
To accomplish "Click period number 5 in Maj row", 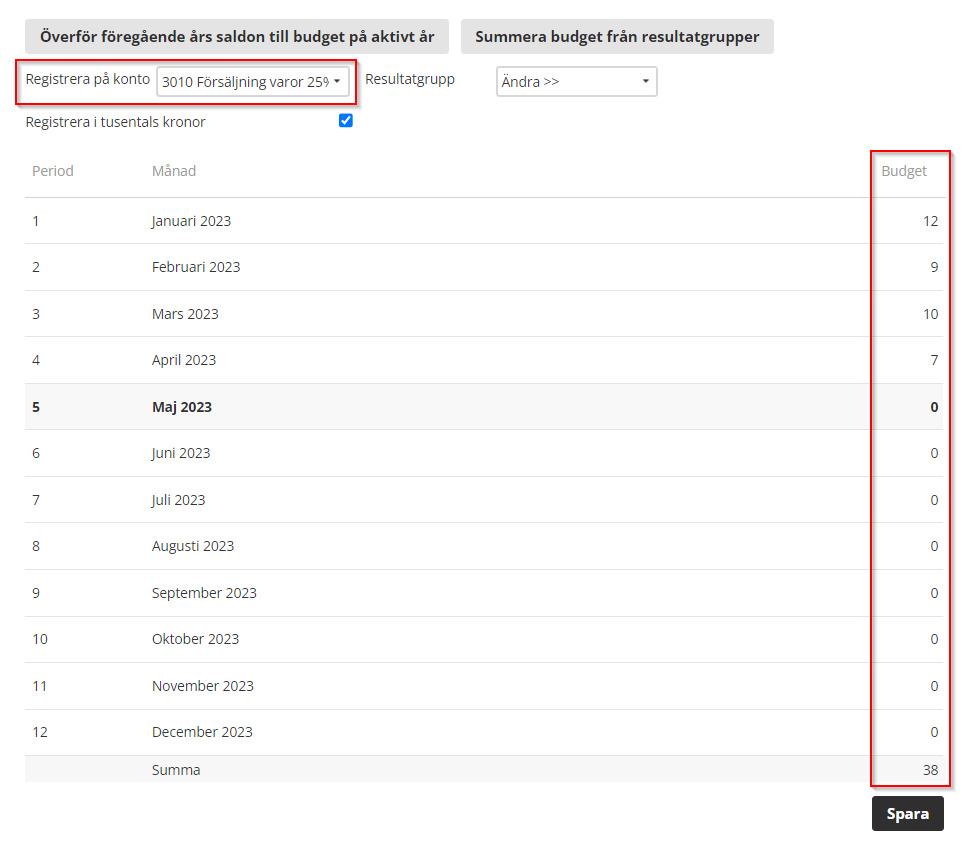I will point(36,407).
